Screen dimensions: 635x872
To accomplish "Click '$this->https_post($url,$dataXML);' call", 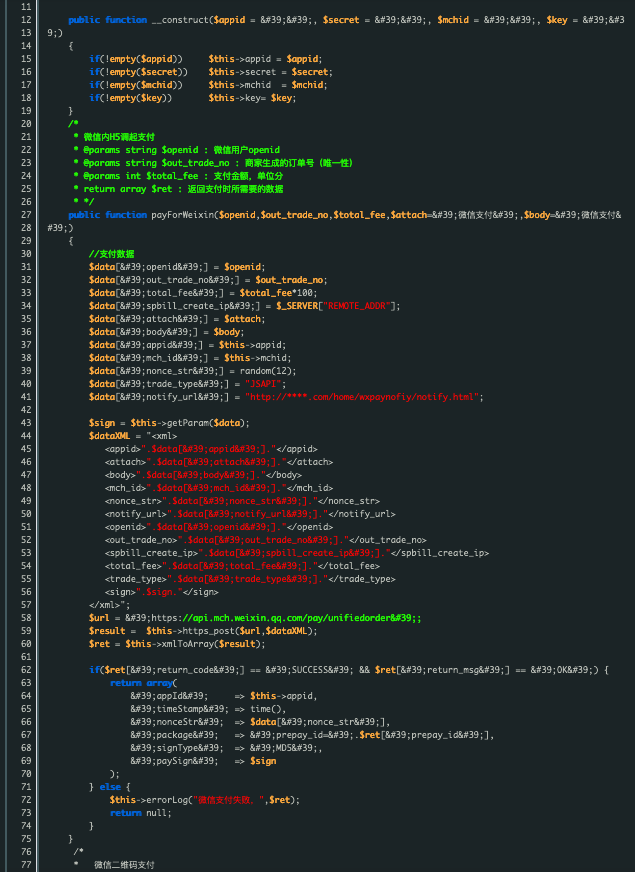I will point(232,631).
